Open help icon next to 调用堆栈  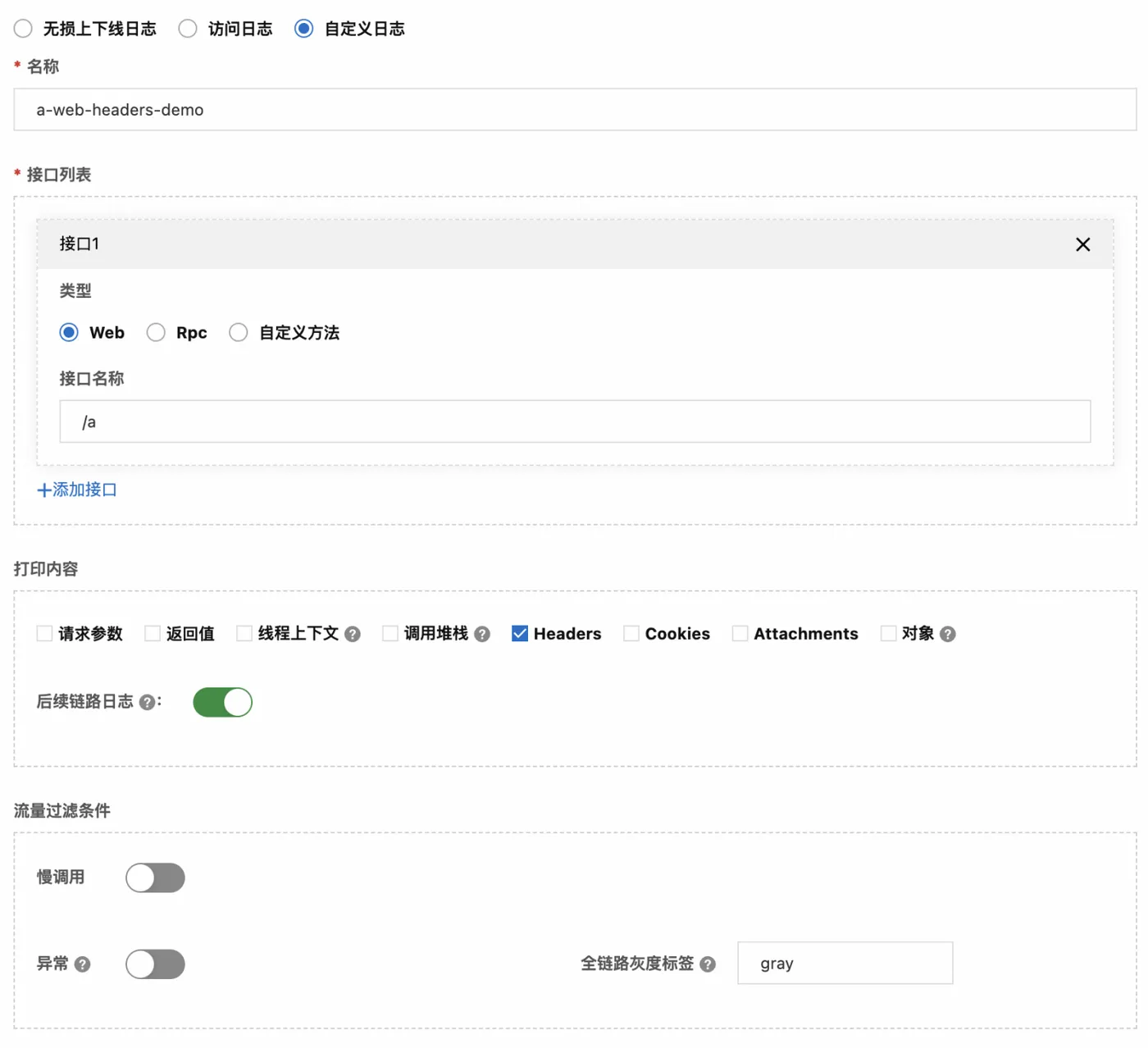pos(482,634)
